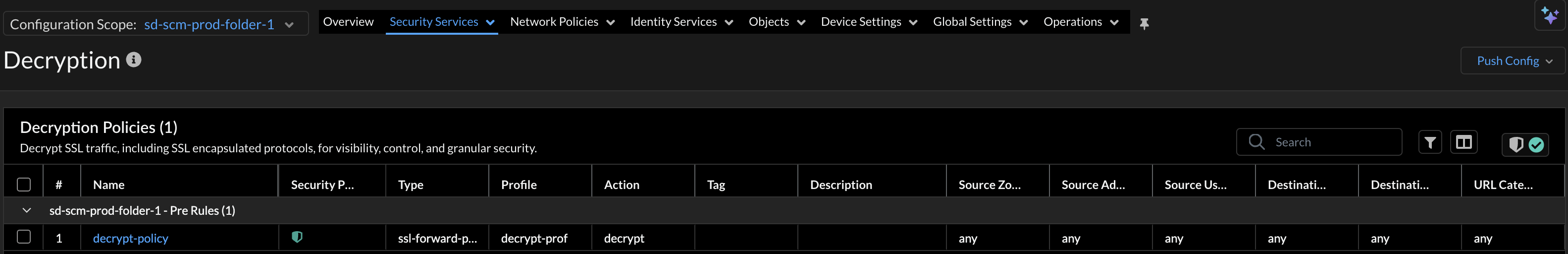The width and height of the screenshot is (1568, 254).
Task: Click the pin navigation icon
Action: tap(1145, 24)
